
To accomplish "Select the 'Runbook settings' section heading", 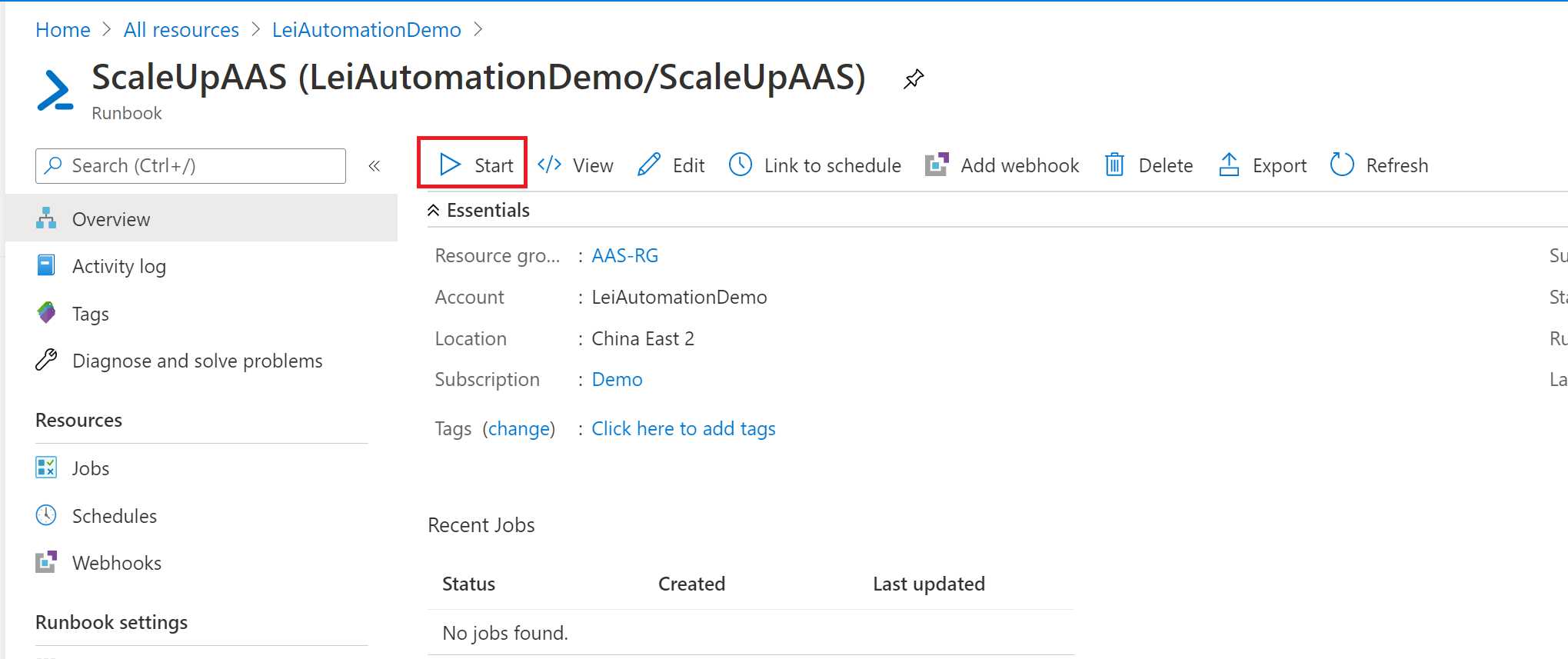I will coord(112,622).
